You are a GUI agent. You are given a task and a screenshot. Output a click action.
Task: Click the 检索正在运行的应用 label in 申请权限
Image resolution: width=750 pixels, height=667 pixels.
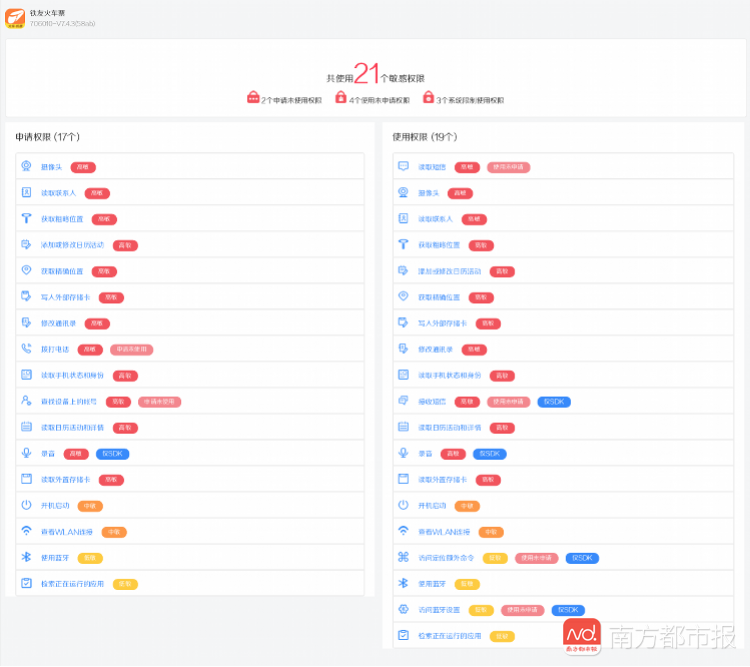pos(72,584)
